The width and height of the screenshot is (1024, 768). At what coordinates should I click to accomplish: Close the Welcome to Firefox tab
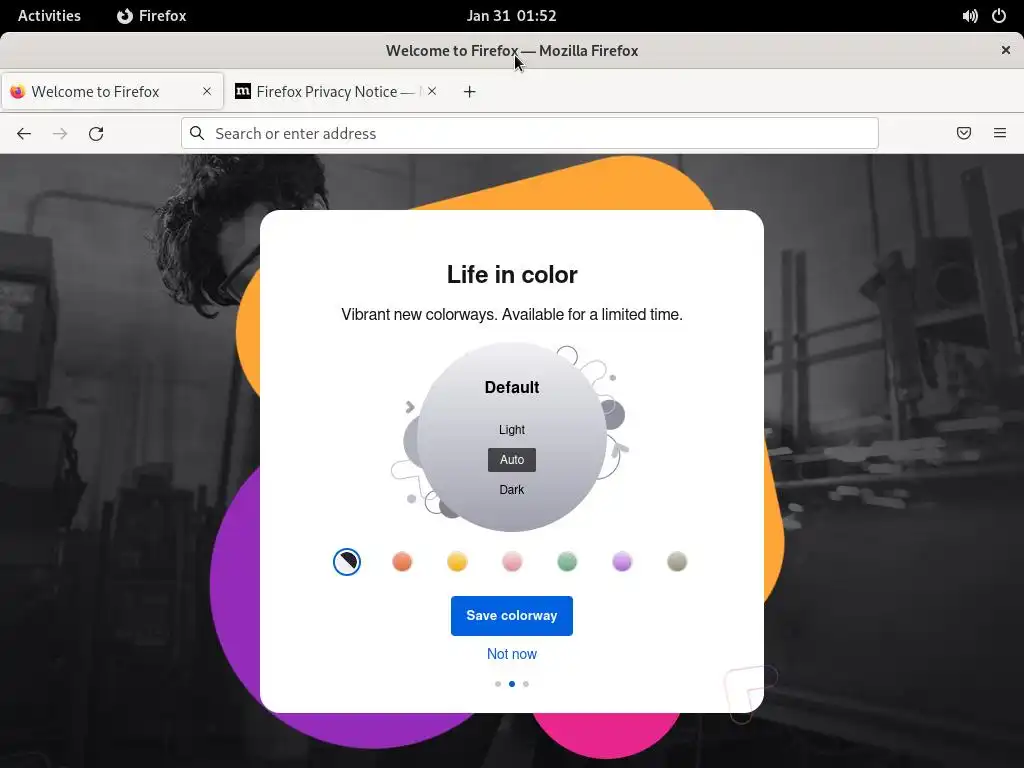coord(207,91)
